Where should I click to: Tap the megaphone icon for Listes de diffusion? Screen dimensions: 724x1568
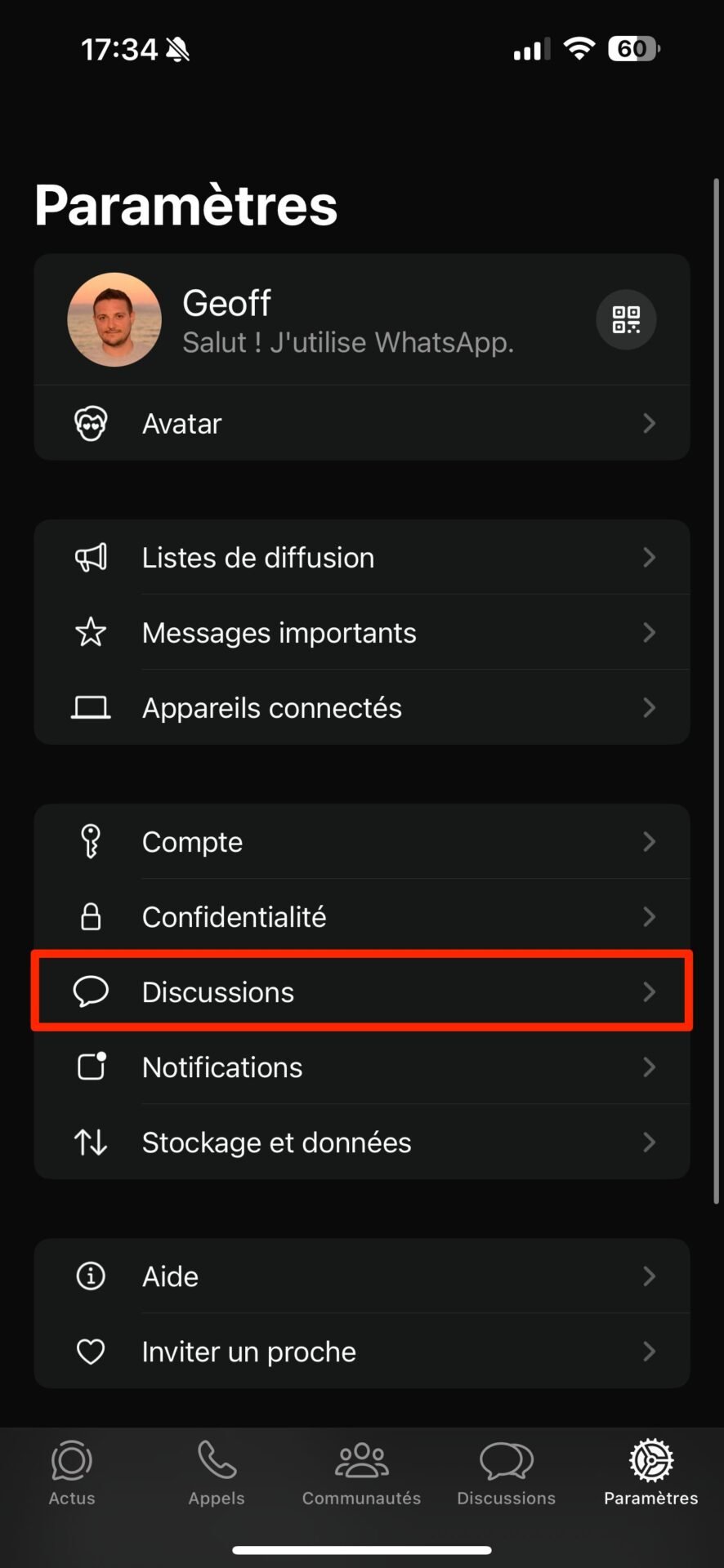pyautogui.click(x=91, y=558)
